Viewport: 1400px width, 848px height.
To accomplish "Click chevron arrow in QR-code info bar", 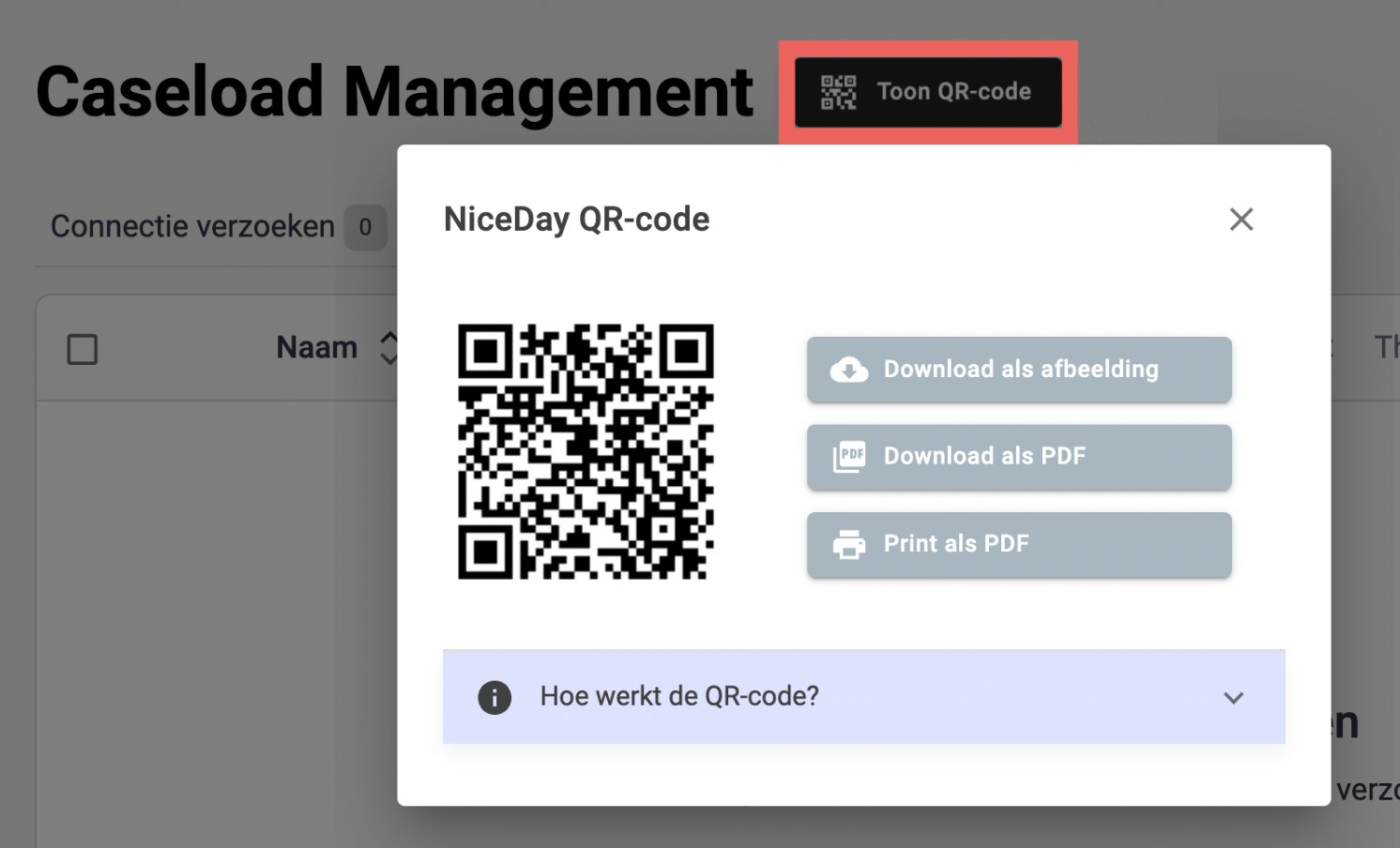I will (x=1234, y=698).
